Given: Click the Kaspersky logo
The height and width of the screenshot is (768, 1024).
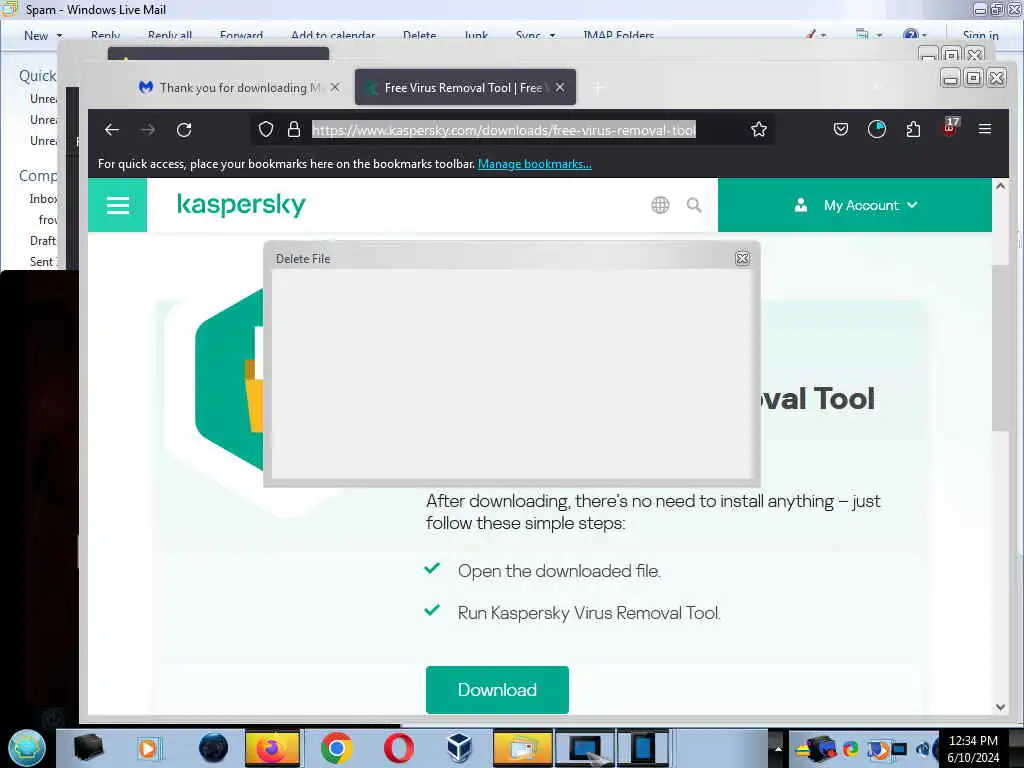Looking at the screenshot, I should coord(241,204).
